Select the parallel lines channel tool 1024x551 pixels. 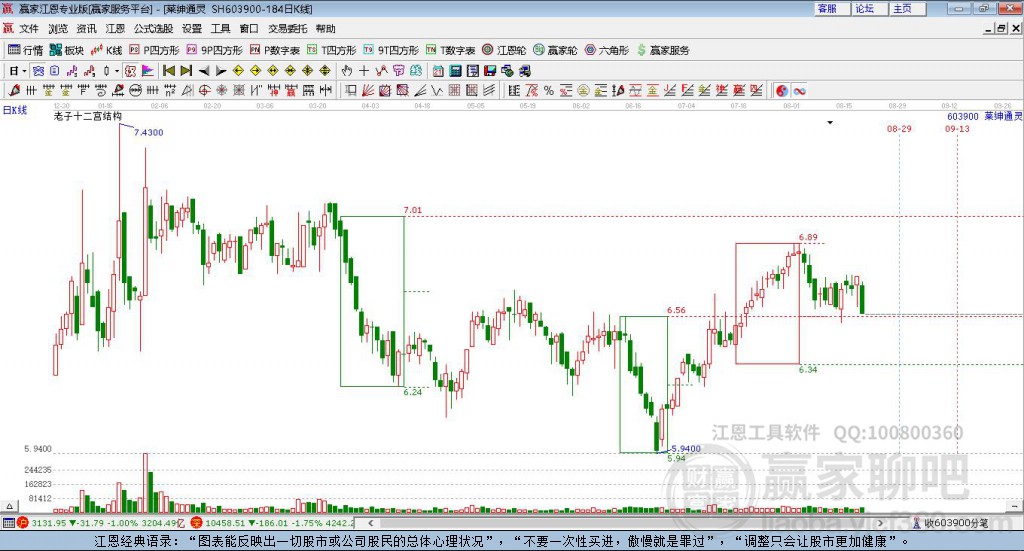[490, 90]
